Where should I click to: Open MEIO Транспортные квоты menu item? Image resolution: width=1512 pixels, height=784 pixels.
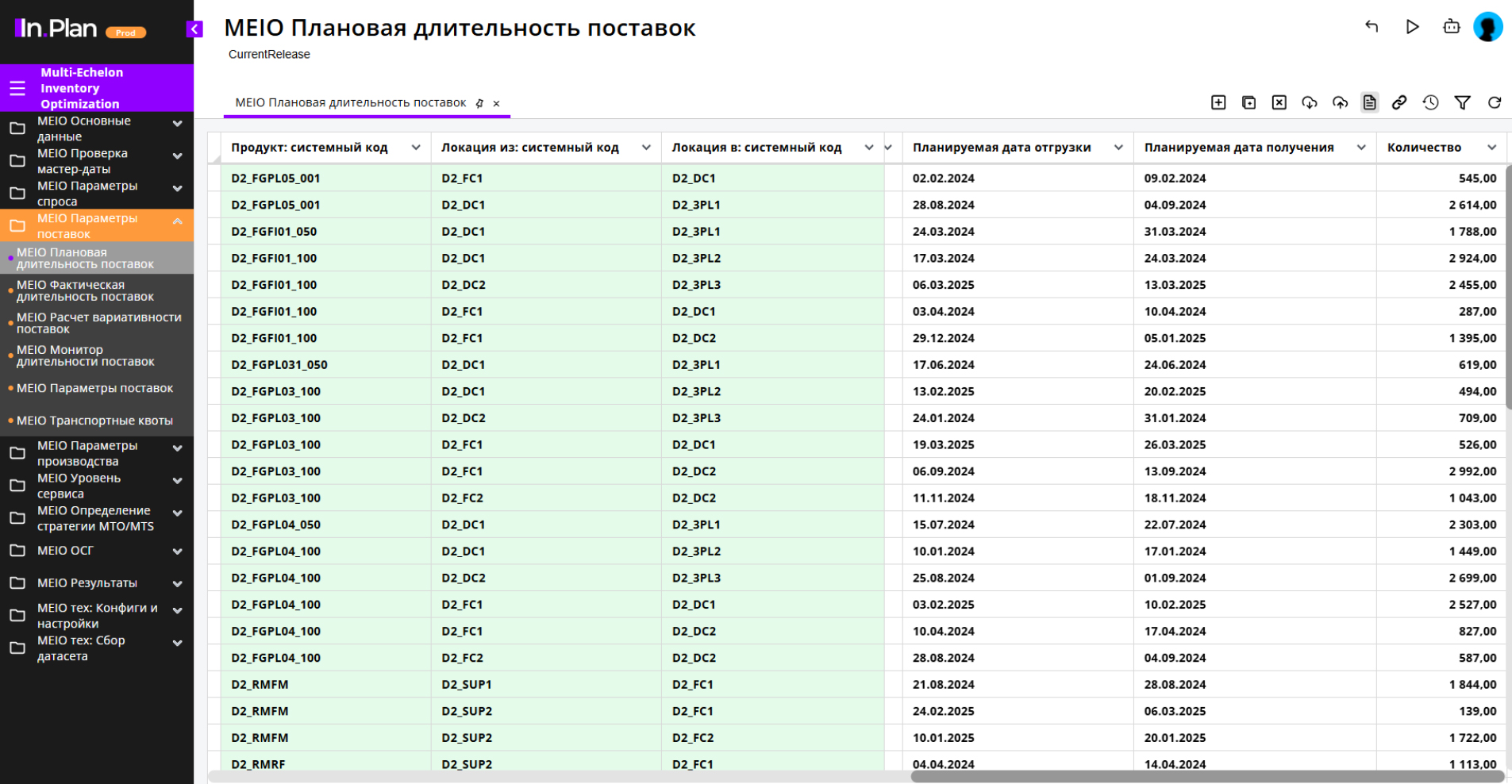tap(94, 421)
